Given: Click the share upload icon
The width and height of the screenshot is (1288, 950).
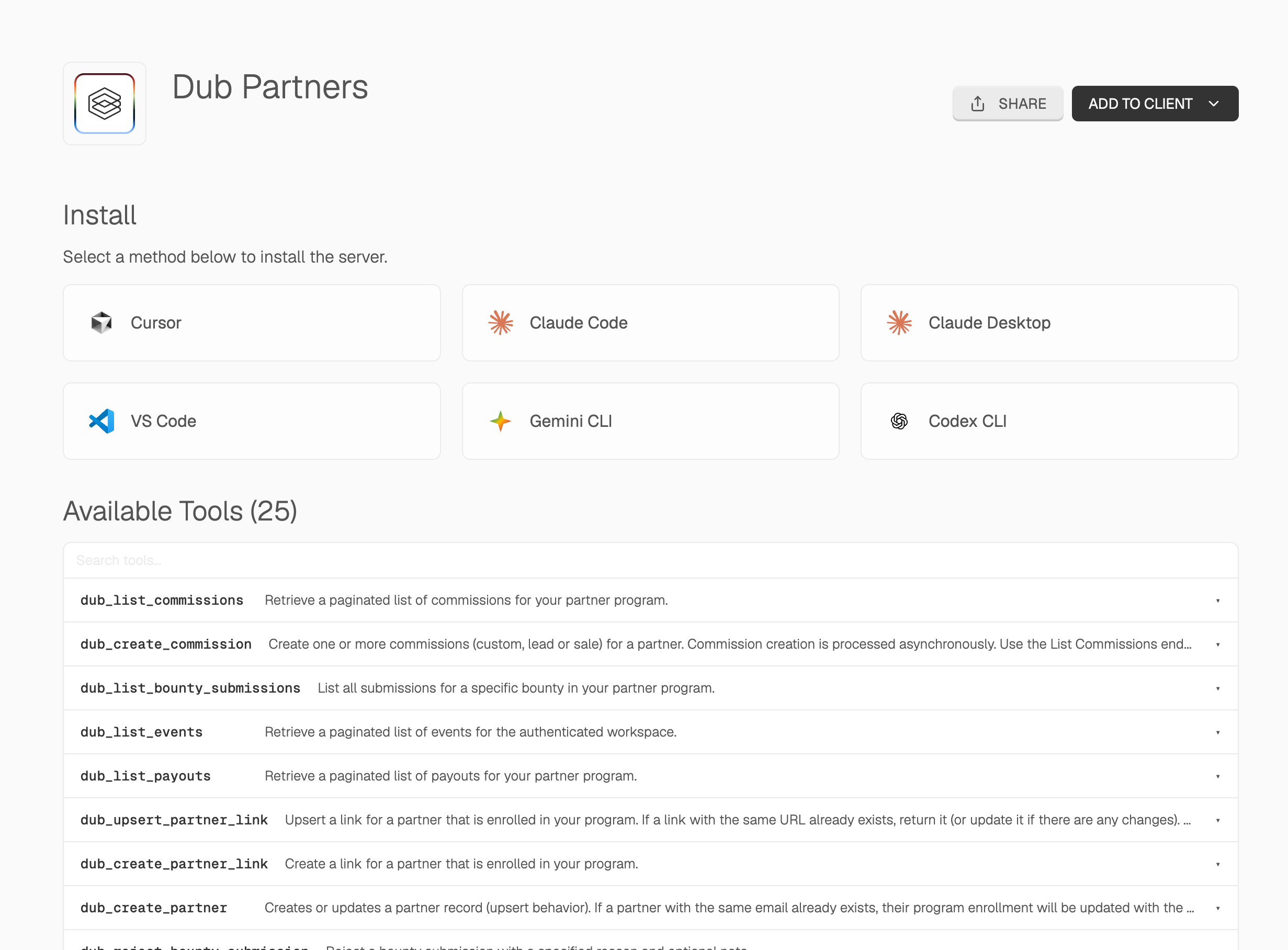Looking at the screenshot, I should [977, 104].
